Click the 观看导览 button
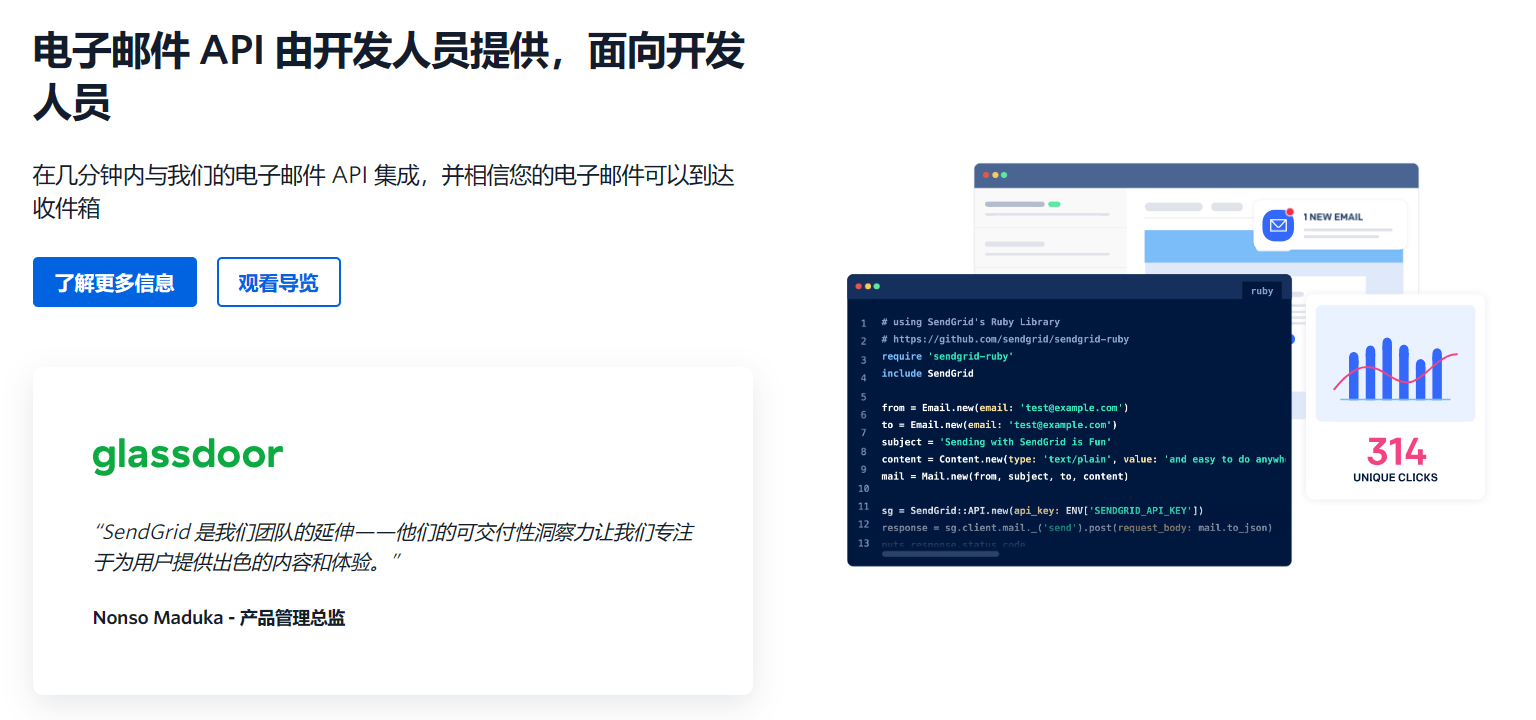 click(279, 282)
